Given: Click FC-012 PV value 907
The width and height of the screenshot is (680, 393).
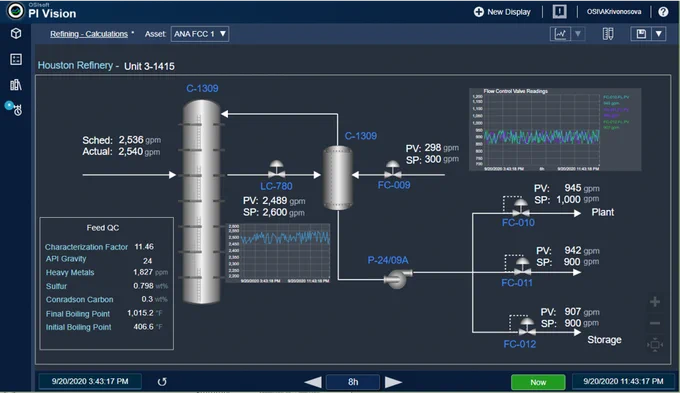Looking at the screenshot, I should (x=573, y=311).
